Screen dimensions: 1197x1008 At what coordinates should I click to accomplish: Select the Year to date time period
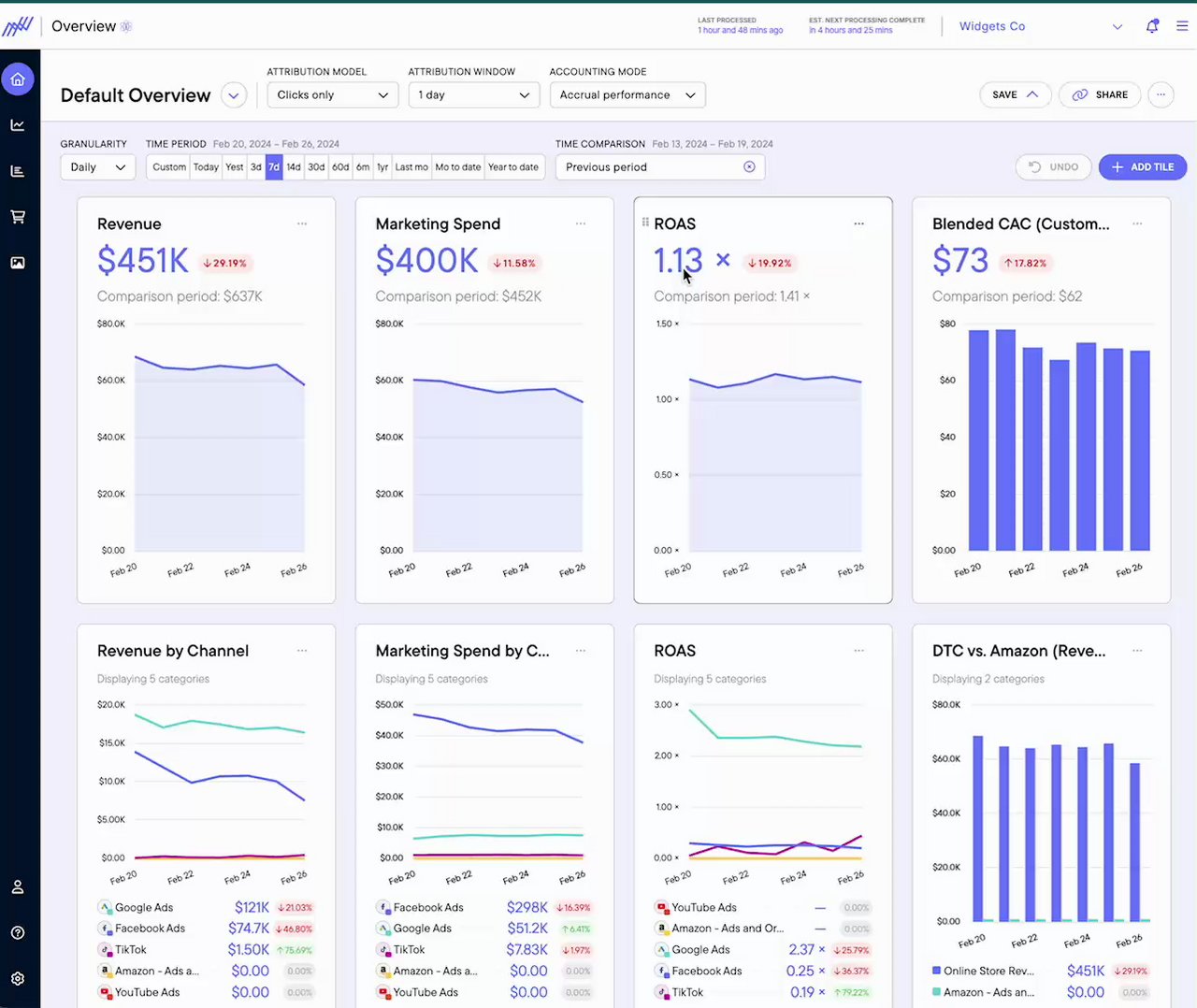click(x=513, y=167)
